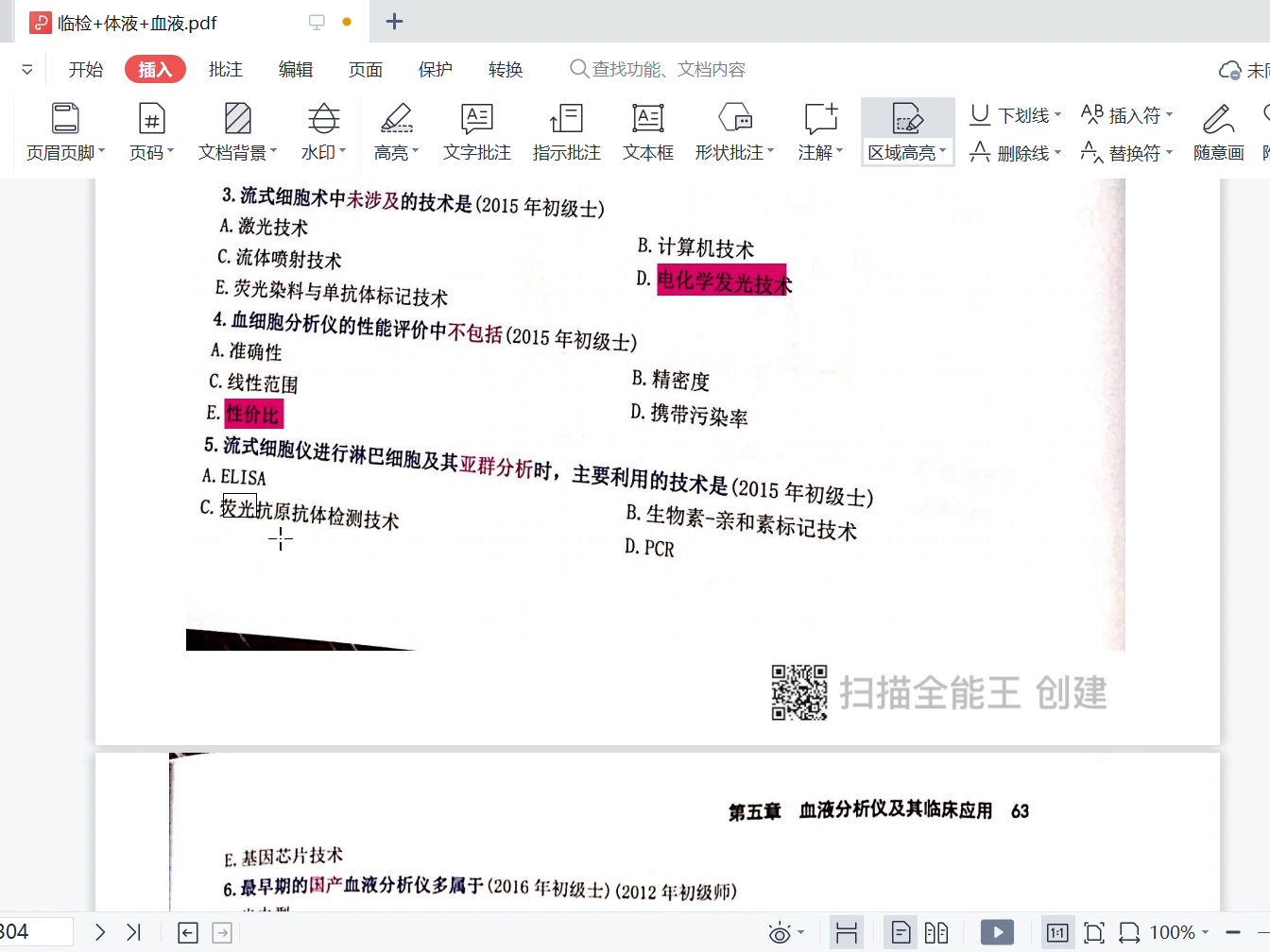This screenshot has width=1270, height=952.
Task: Enable single page view mode
Action: pos(900,932)
